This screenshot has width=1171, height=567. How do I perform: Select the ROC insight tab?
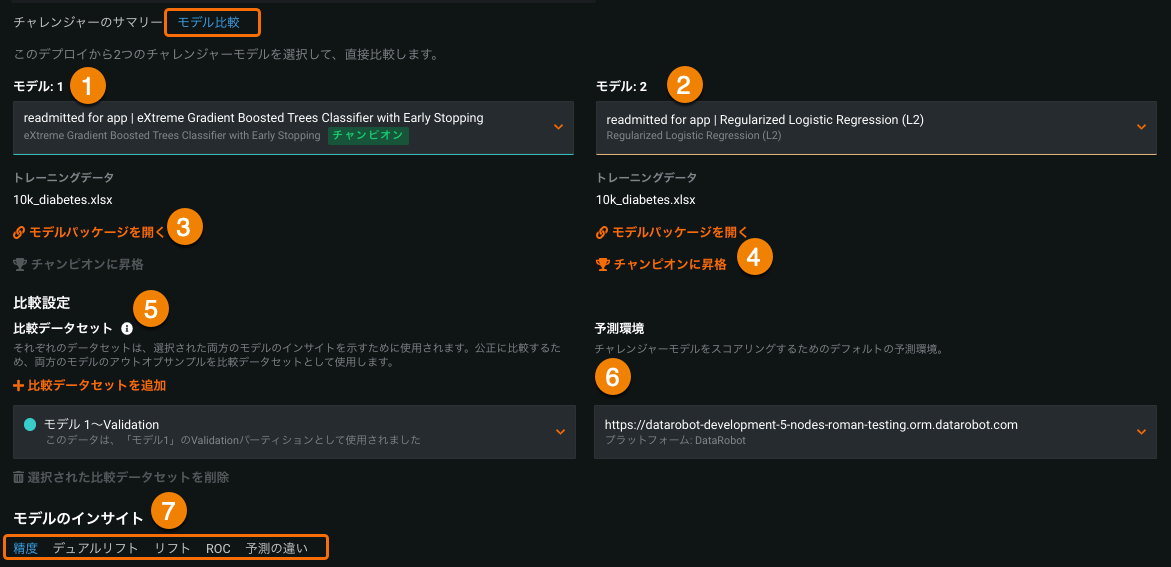pyautogui.click(x=218, y=548)
